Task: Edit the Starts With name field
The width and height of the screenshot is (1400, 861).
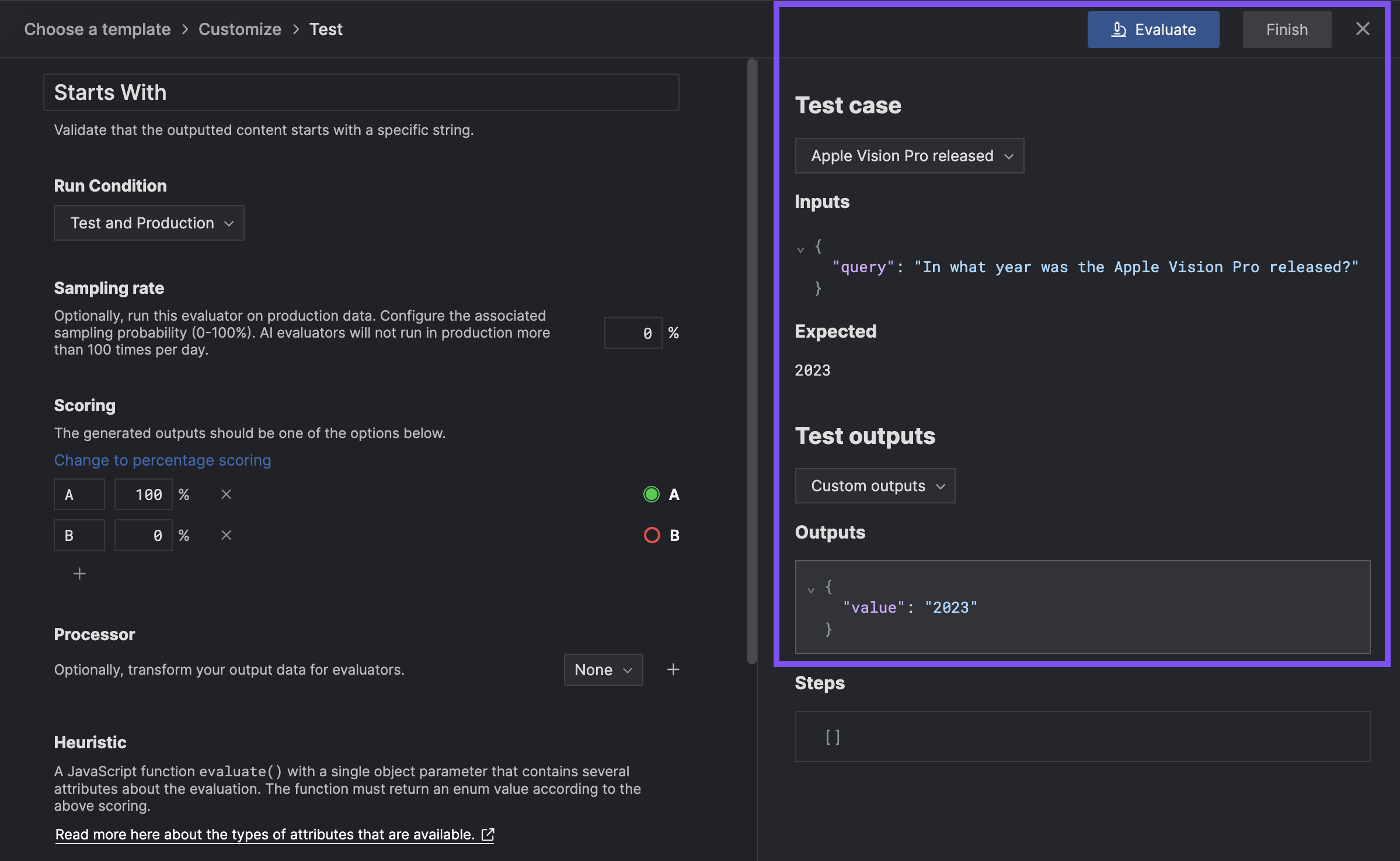Action: [x=361, y=92]
